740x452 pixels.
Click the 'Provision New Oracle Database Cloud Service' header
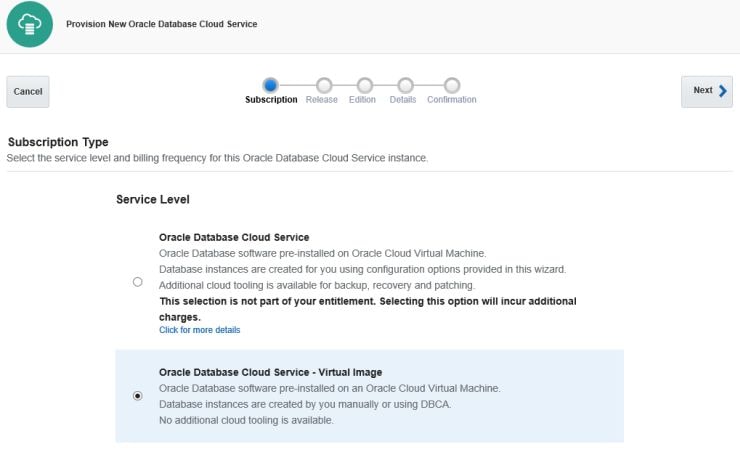161,24
